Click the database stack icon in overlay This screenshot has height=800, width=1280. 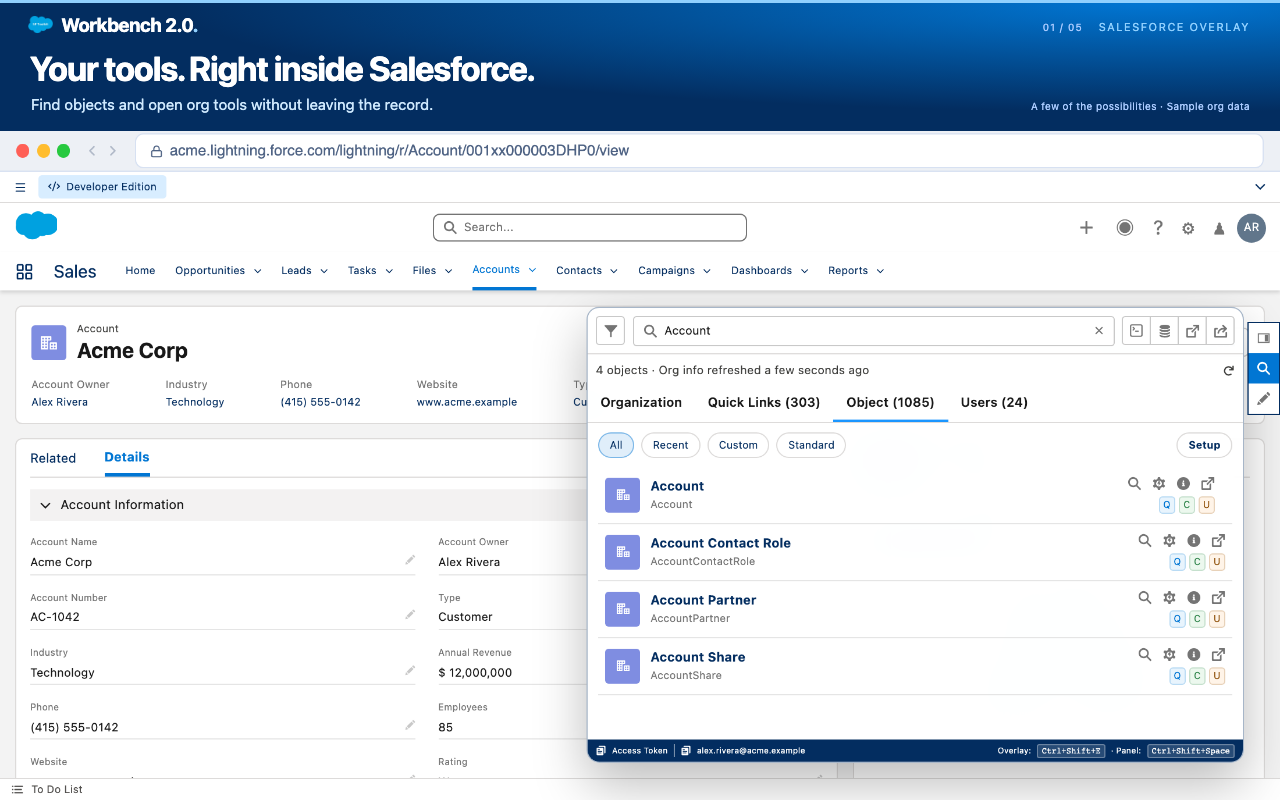click(x=1164, y=331)
